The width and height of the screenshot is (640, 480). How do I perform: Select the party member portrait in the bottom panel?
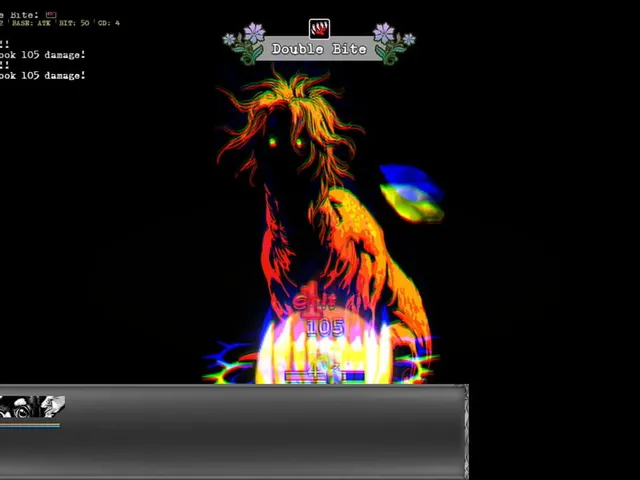pyautogui.click(x=32, y=407)
